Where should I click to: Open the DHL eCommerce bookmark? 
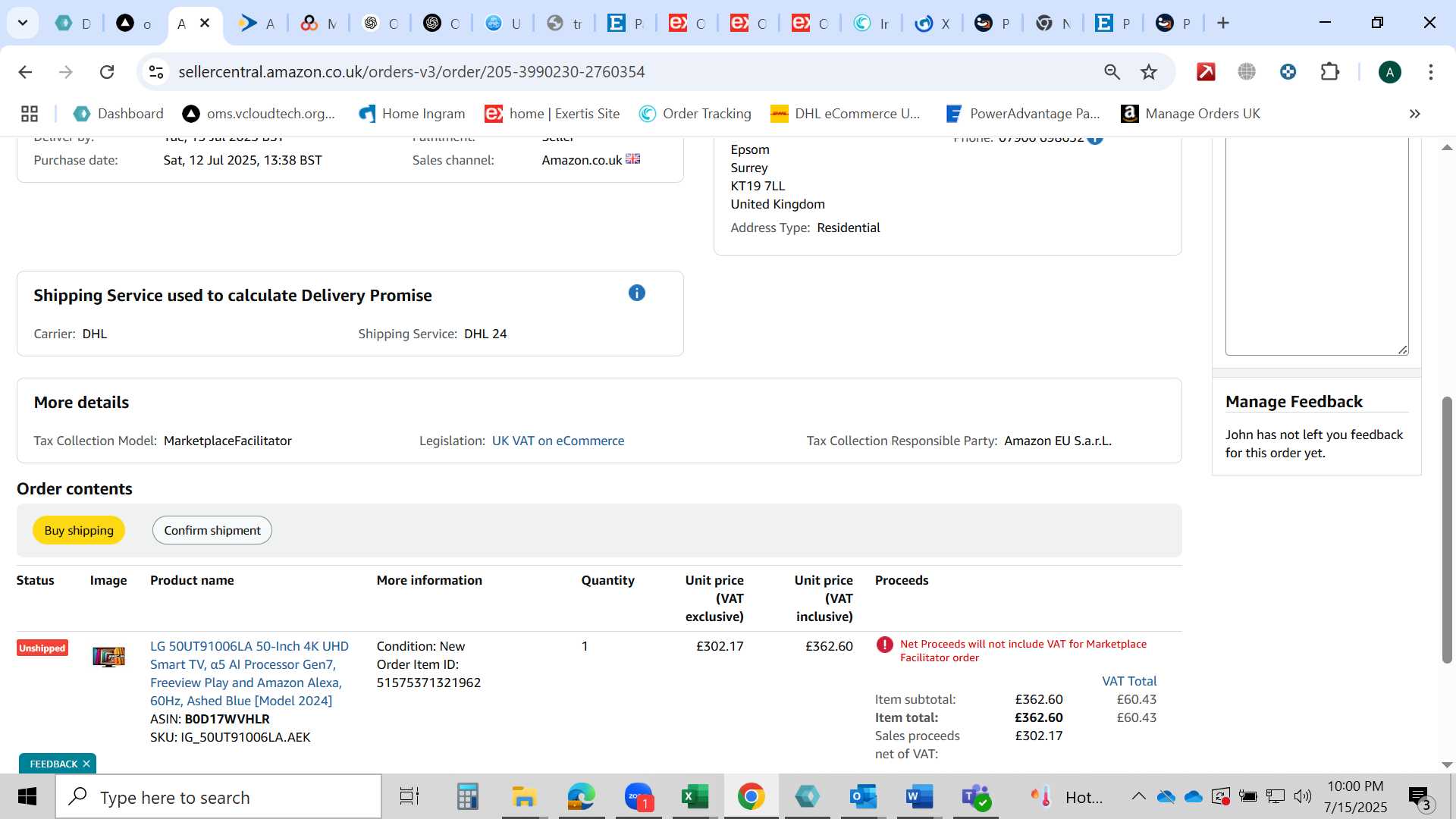(x=845, y=114)
